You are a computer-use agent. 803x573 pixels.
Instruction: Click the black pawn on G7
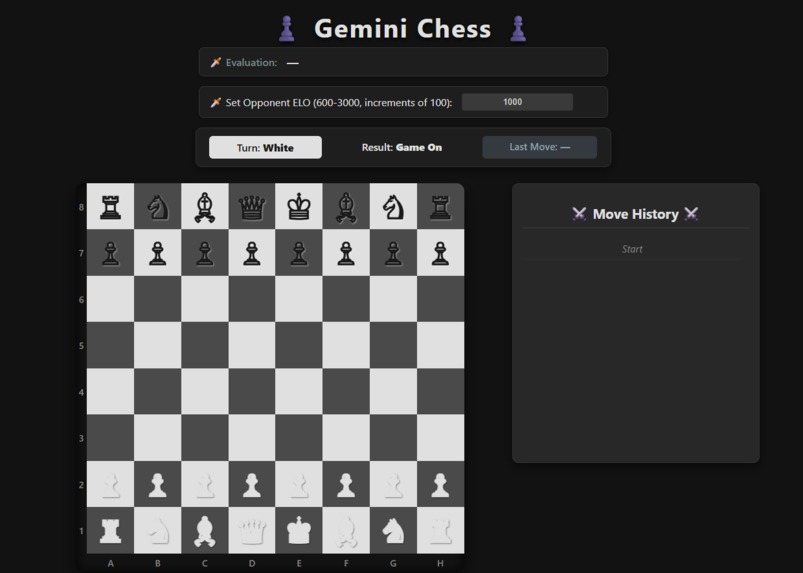tap(393, 253)
